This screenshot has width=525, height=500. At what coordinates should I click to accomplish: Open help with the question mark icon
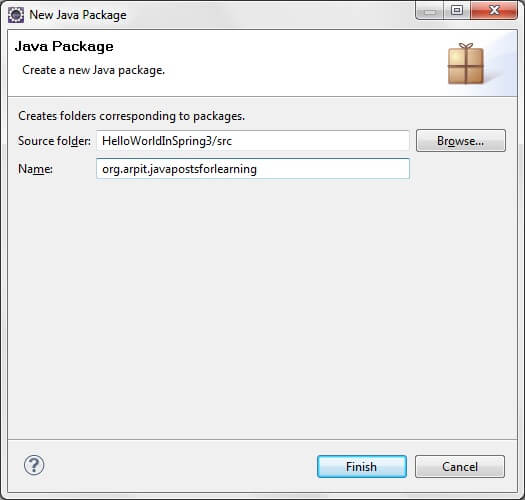[x=34, y=465]
